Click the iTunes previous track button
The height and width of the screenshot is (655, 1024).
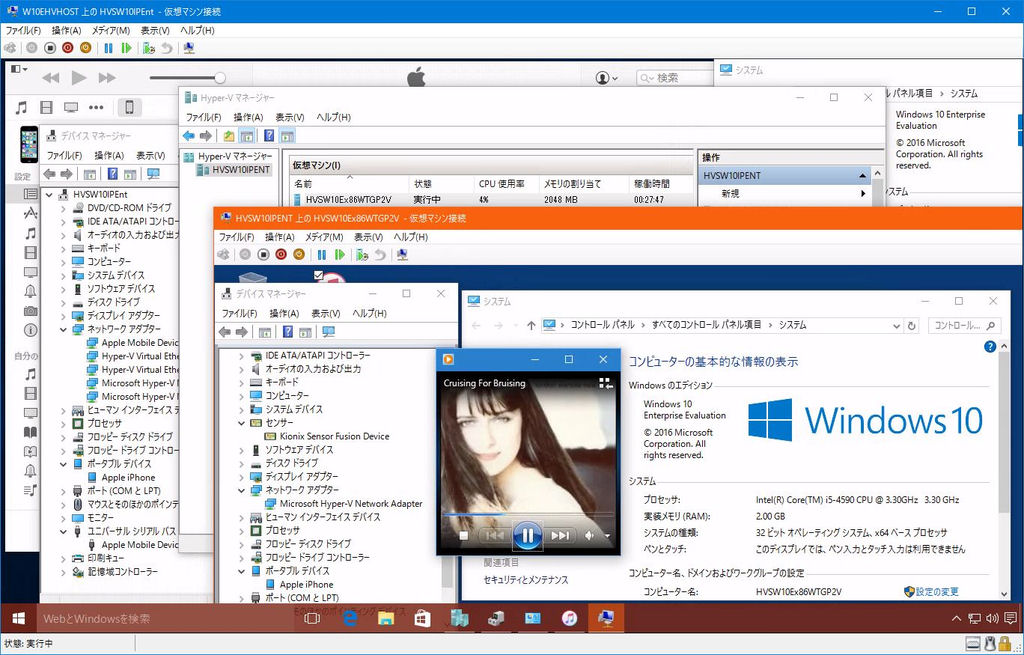point(50,78)
